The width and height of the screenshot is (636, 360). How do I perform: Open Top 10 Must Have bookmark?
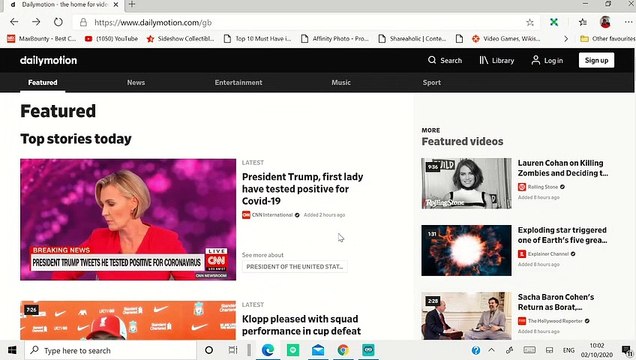coord(258,39)
